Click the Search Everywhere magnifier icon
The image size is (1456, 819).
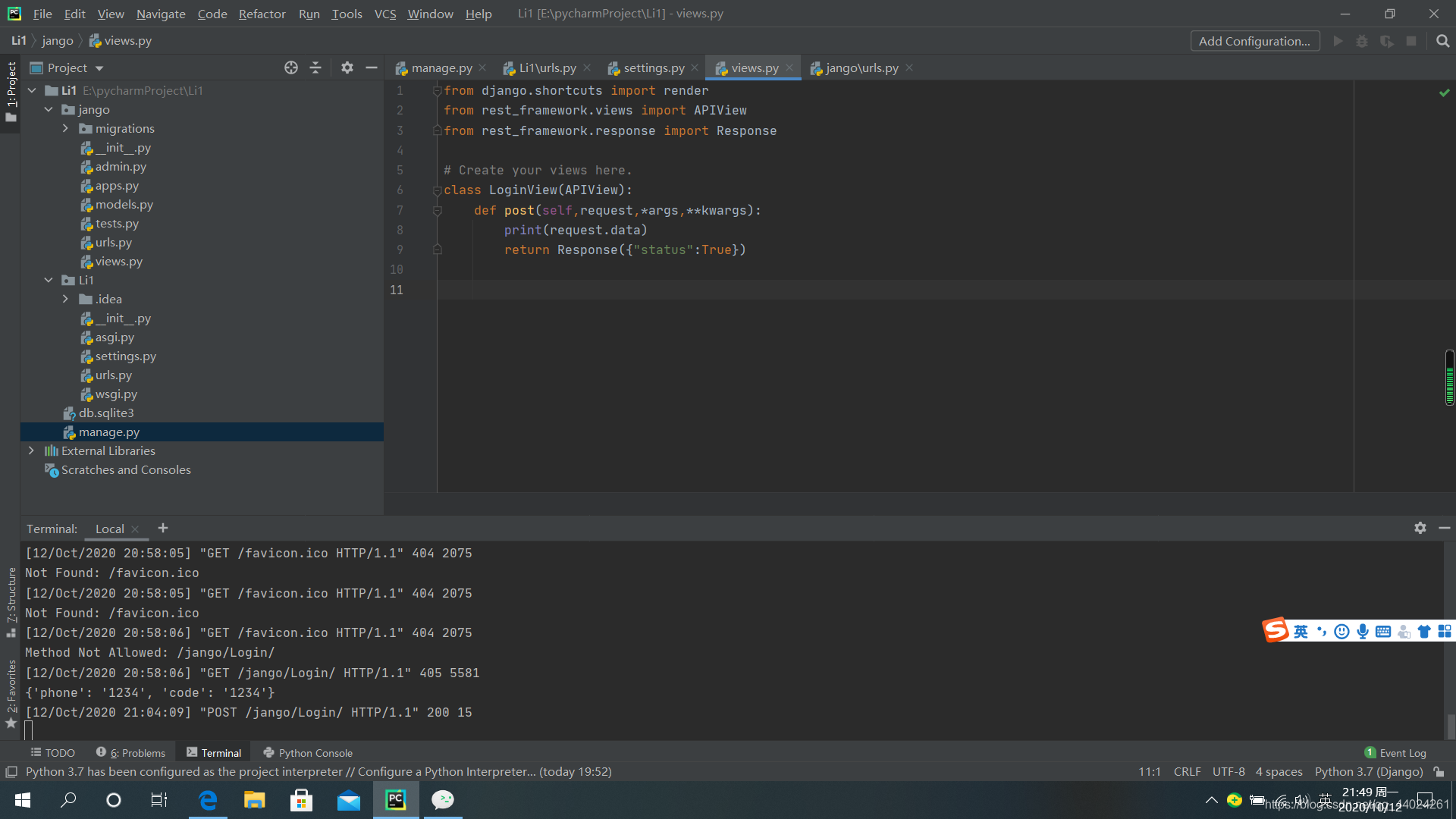click(1442, 41)
